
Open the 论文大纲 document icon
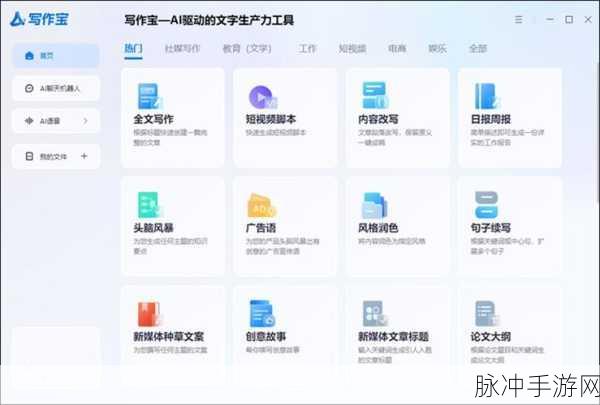pos(487,314)
